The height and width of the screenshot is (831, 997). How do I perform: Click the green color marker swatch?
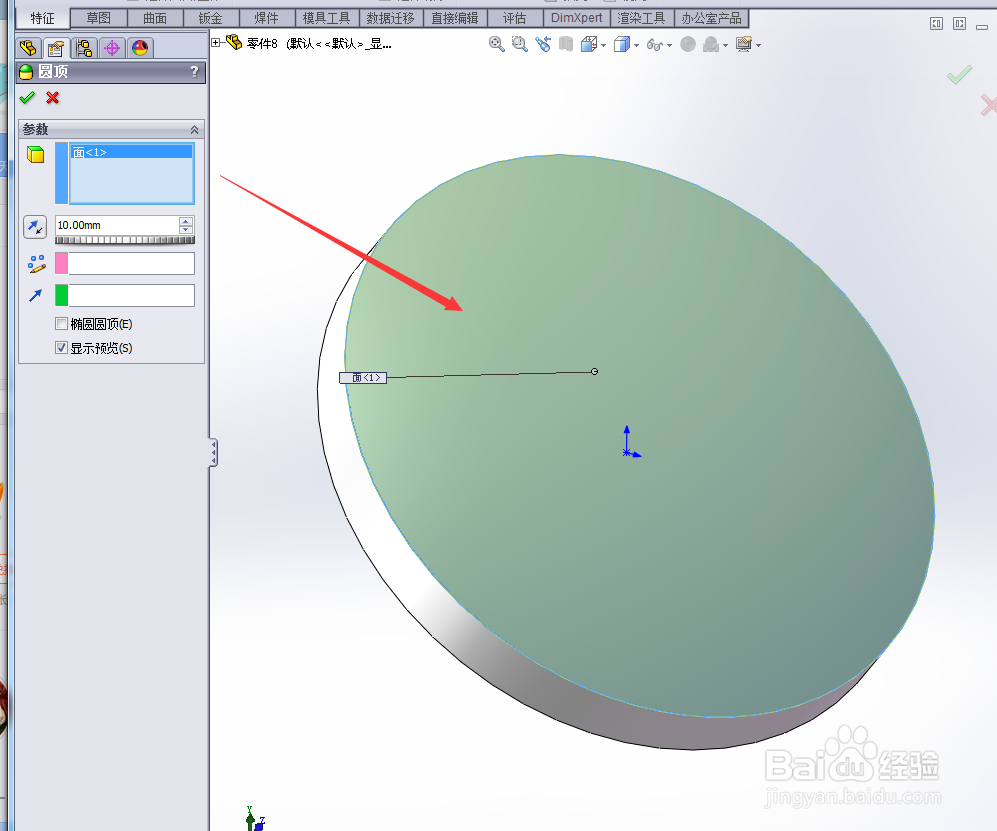62,296
